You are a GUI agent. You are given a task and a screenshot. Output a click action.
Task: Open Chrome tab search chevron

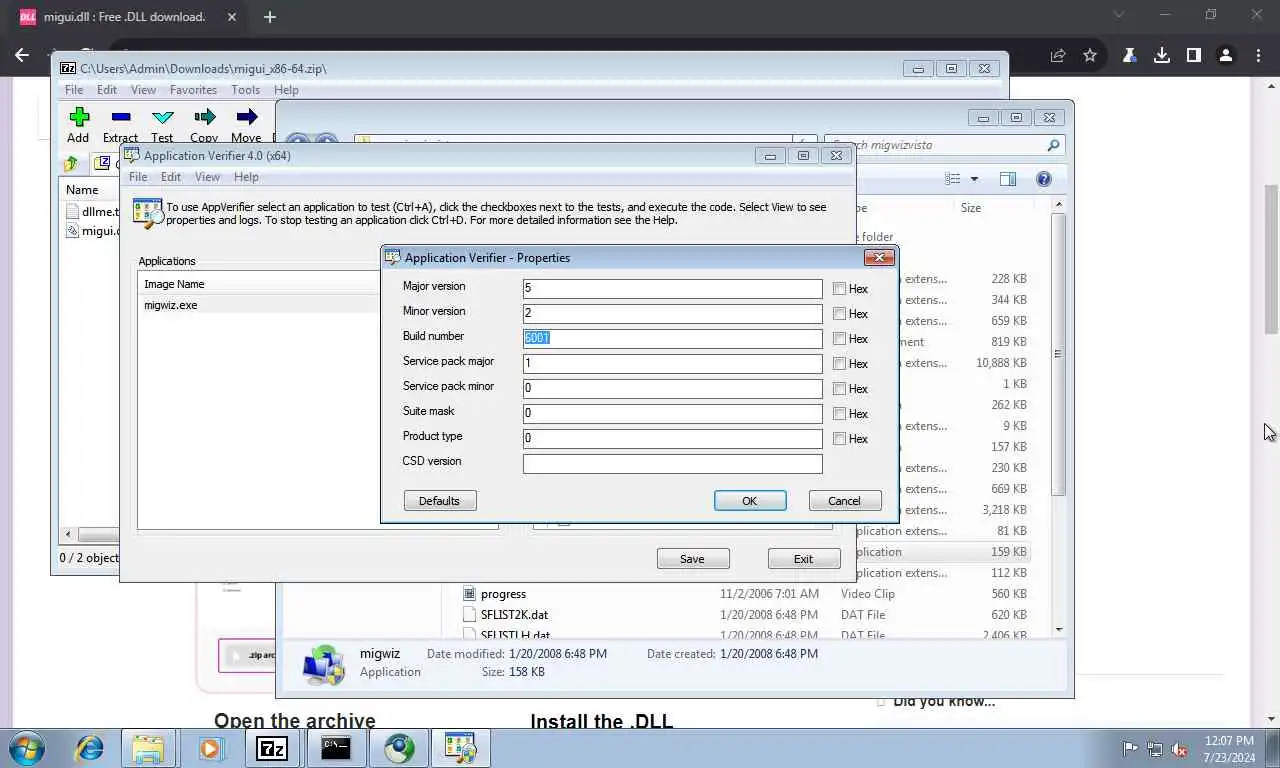1119,15
